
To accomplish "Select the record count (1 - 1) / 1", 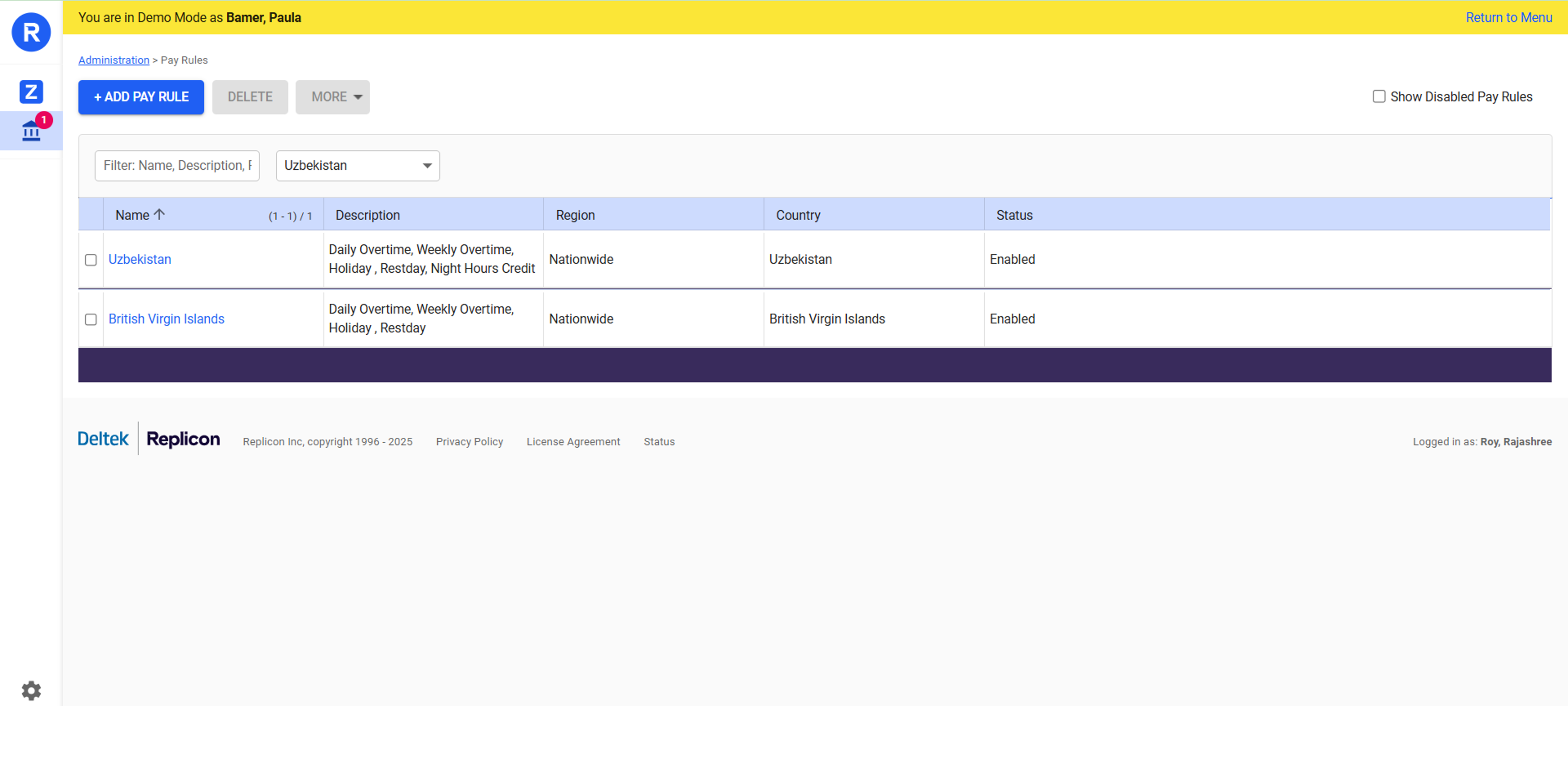I will (x=290, y=216).
